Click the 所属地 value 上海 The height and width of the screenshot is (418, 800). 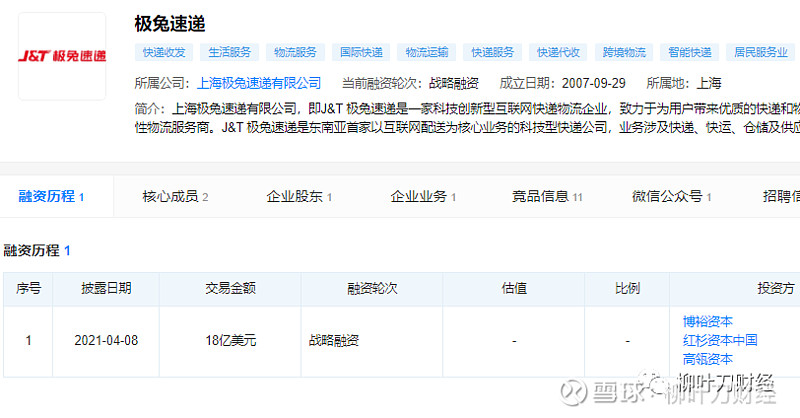click(709, 83)
